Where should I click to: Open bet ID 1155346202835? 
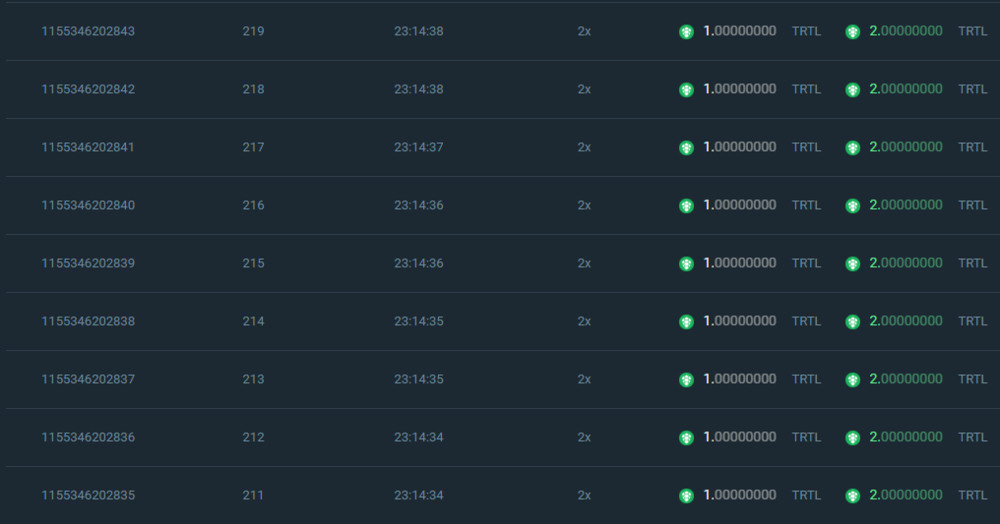88,495
